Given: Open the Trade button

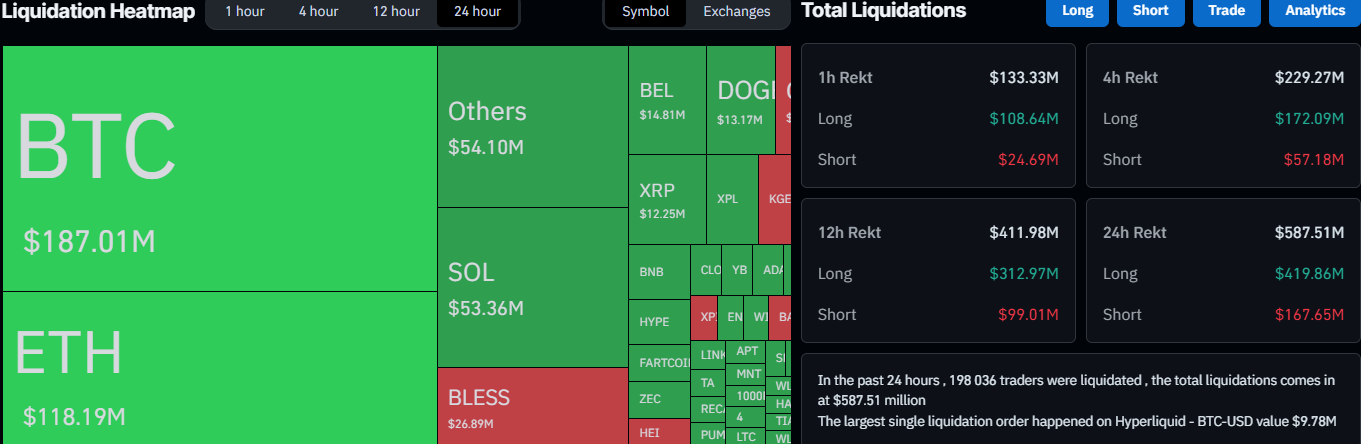Looking at the screenshot, I should pyautogui.click(x=1226, y=11).
